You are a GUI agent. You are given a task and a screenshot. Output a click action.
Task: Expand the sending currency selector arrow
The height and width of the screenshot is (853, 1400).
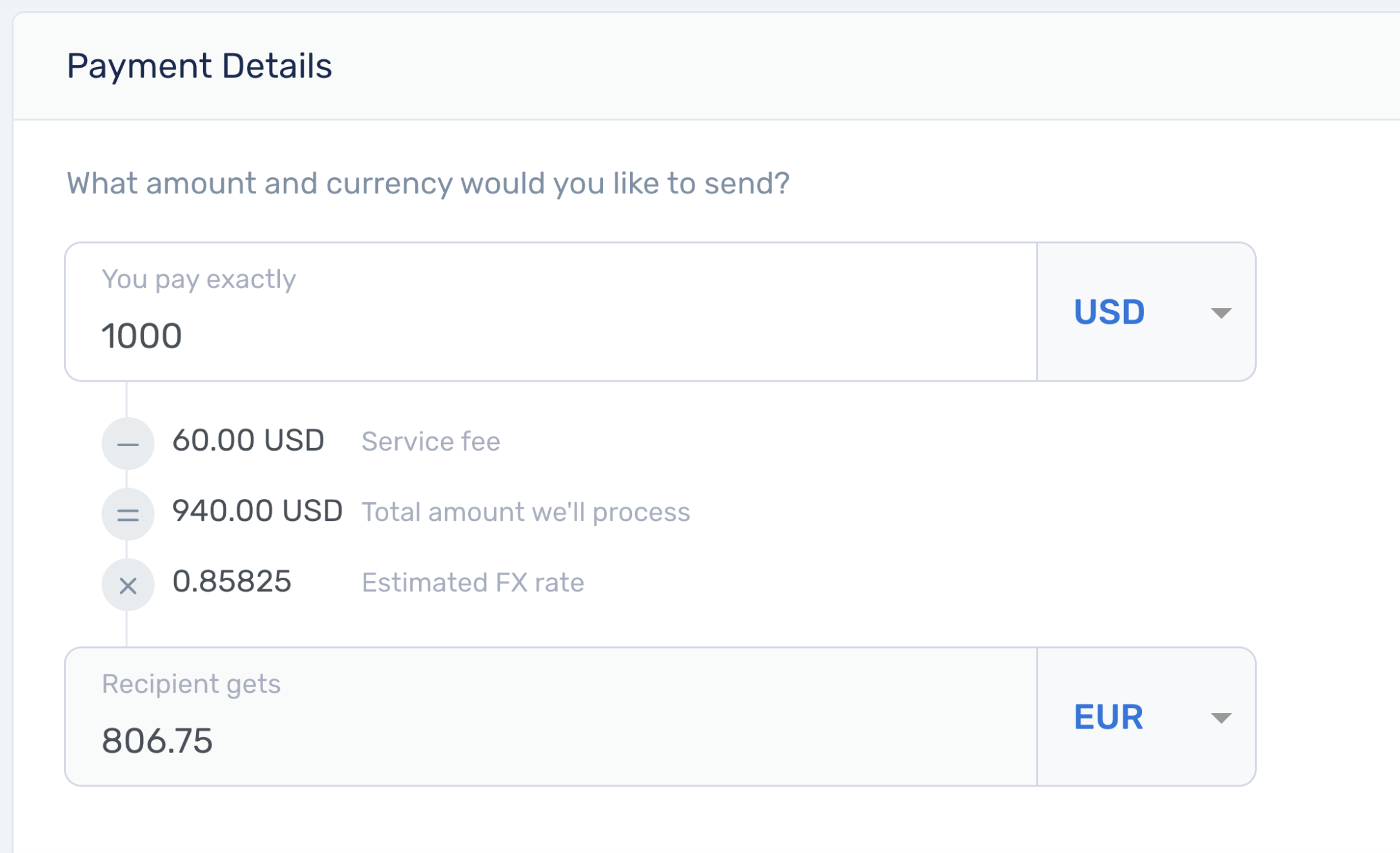(1222, 314)
